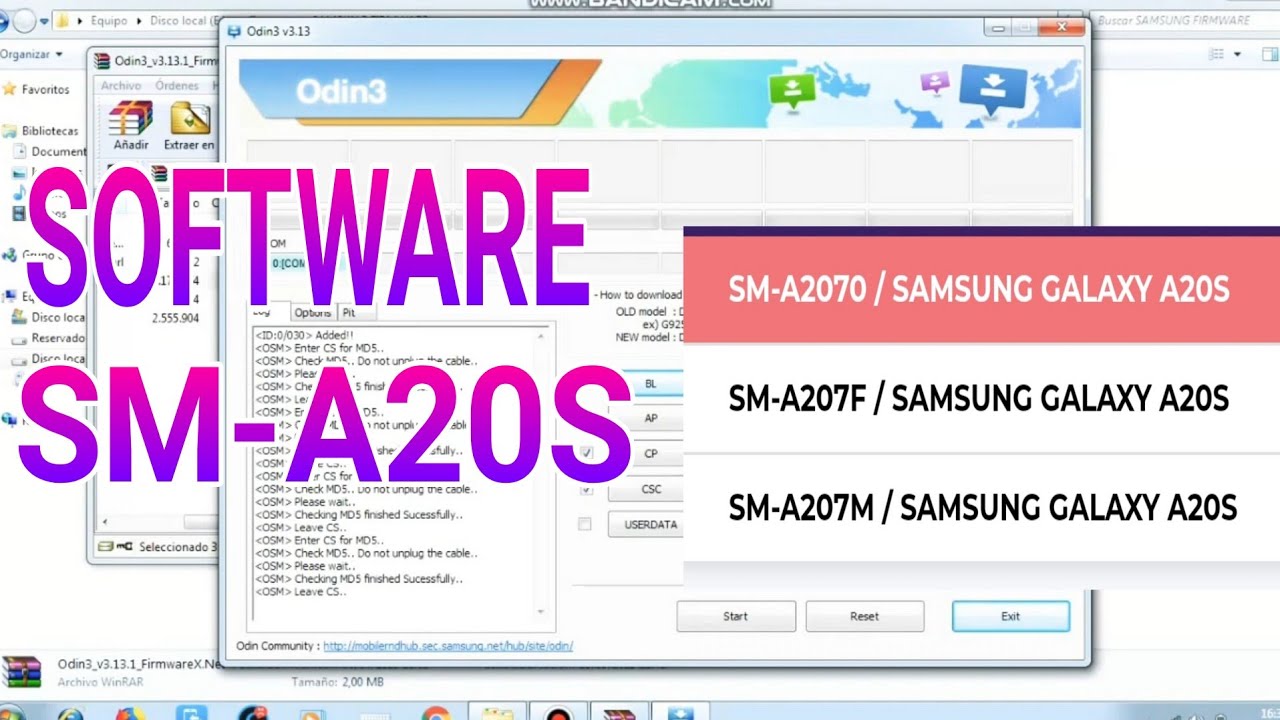Click the Explorer forward navigation arrow

click(23, 19)
